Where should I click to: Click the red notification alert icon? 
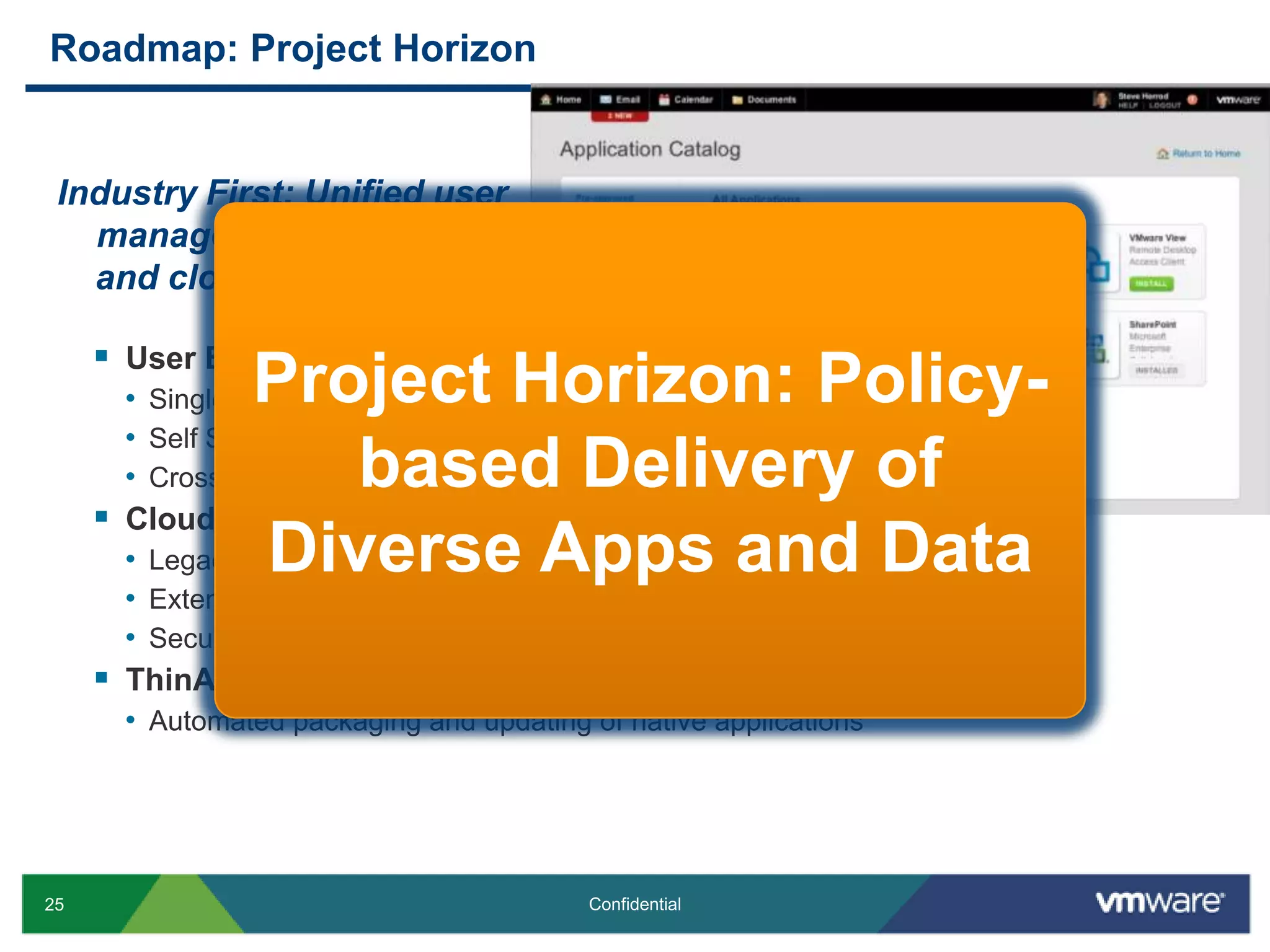pos(1192,100)
